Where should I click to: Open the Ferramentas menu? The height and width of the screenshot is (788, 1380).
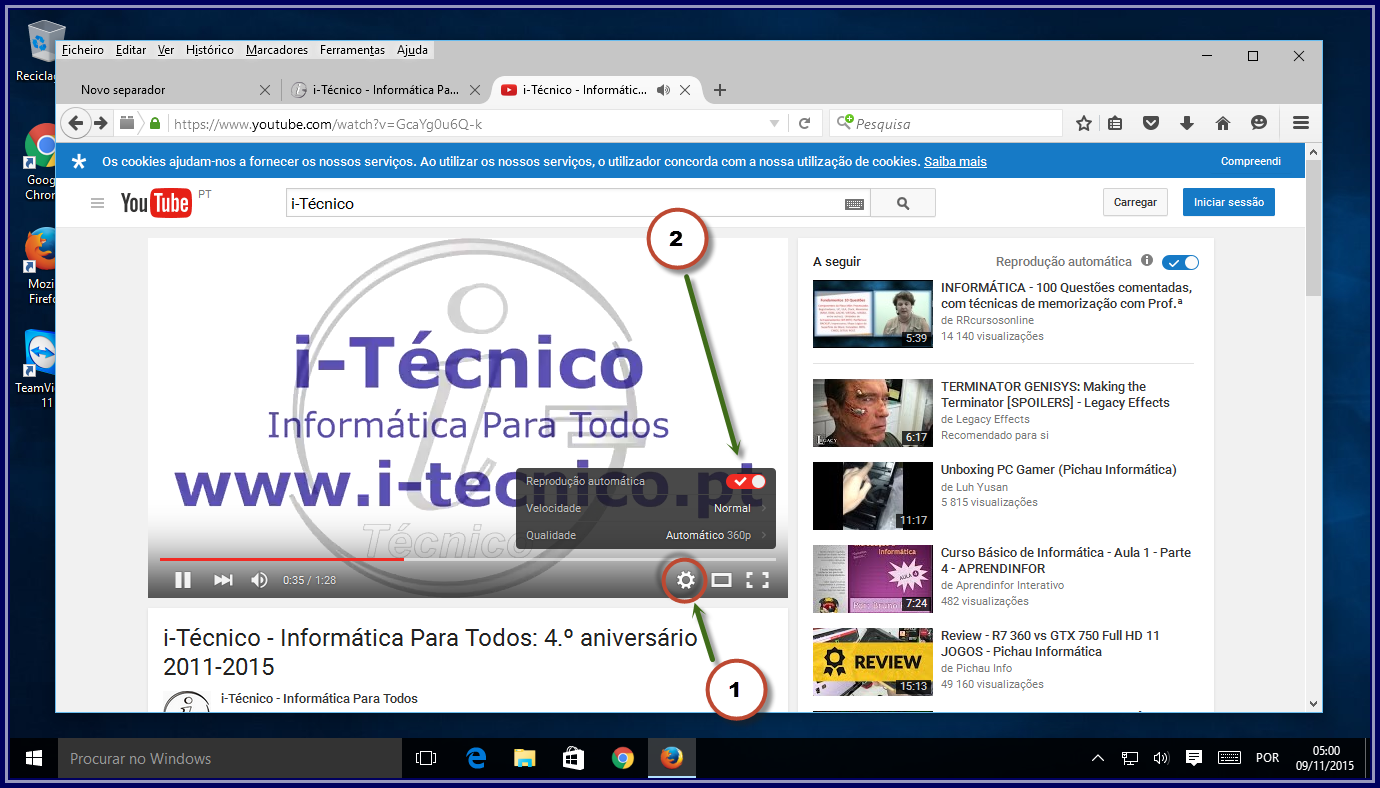(353, 50)
